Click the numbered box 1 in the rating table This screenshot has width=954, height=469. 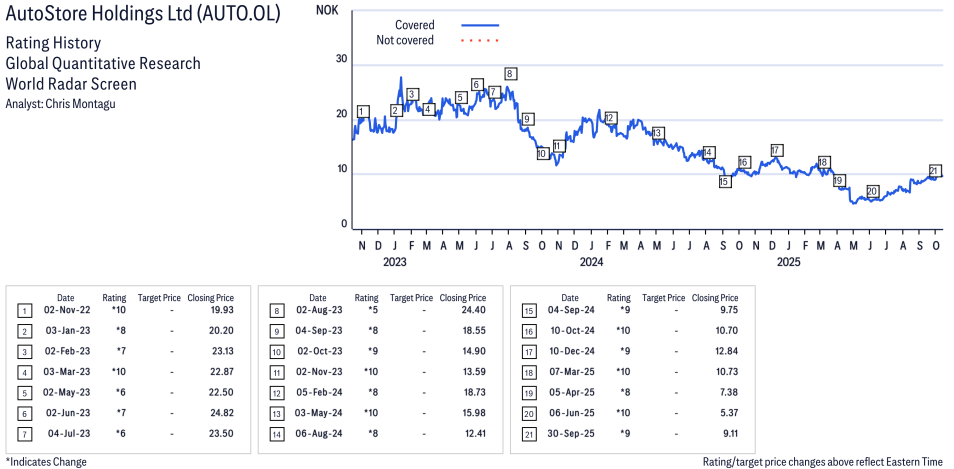23,311
